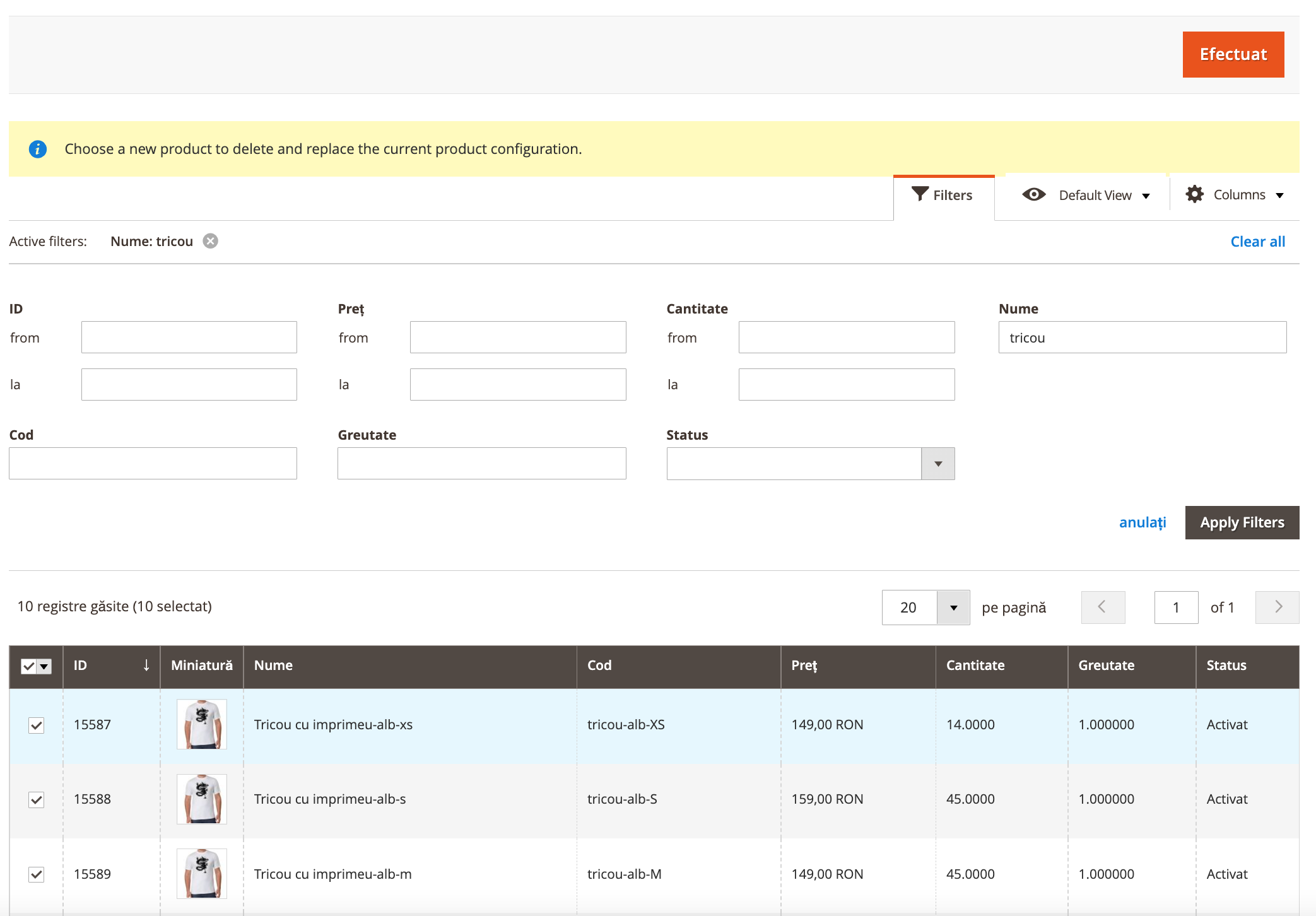Remove the 'Nume: tricou' active filter

(x=210, y=241)
